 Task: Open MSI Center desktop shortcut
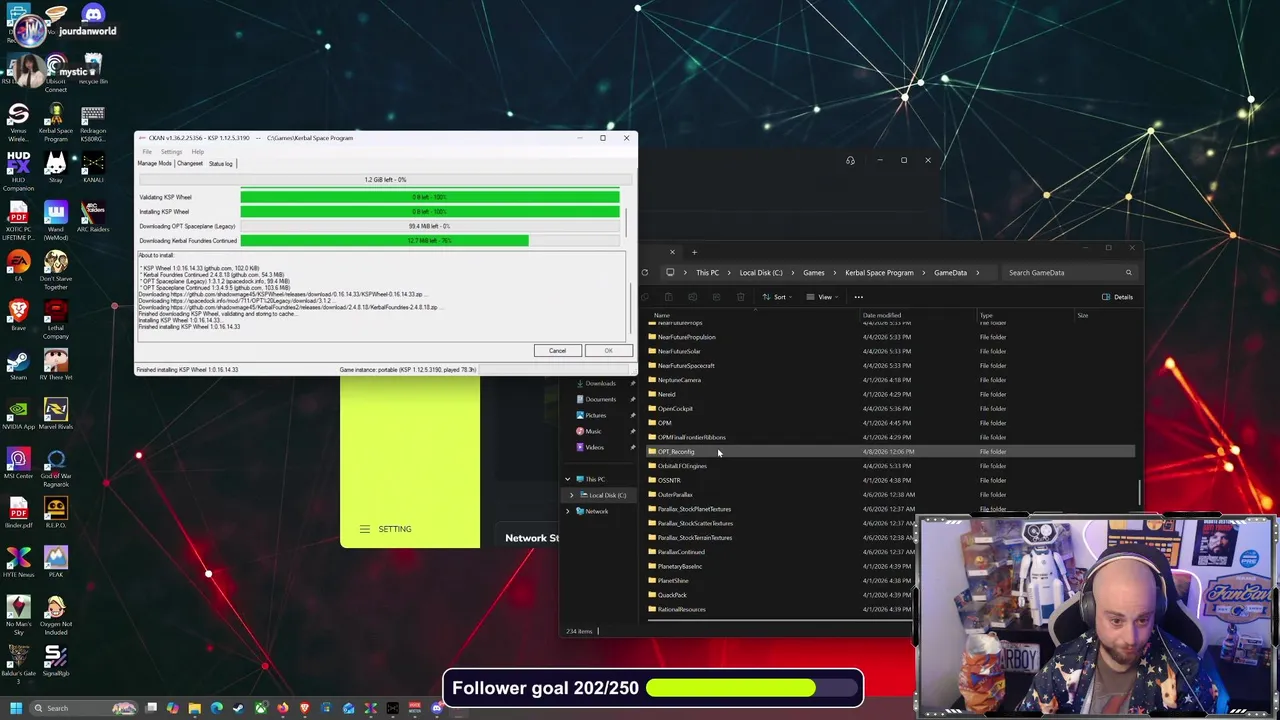18,463
